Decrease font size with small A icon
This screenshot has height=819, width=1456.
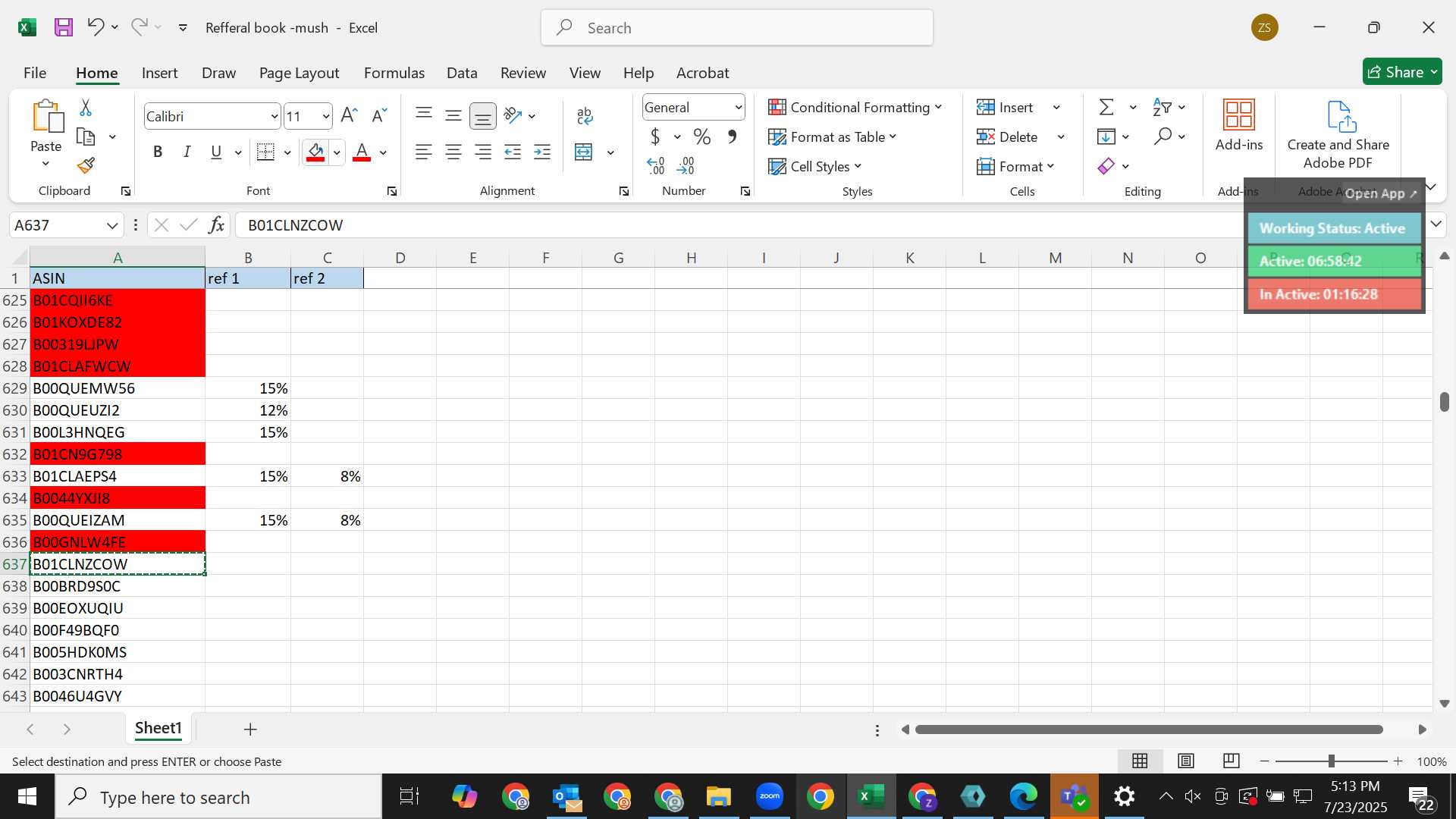(379, 116)
